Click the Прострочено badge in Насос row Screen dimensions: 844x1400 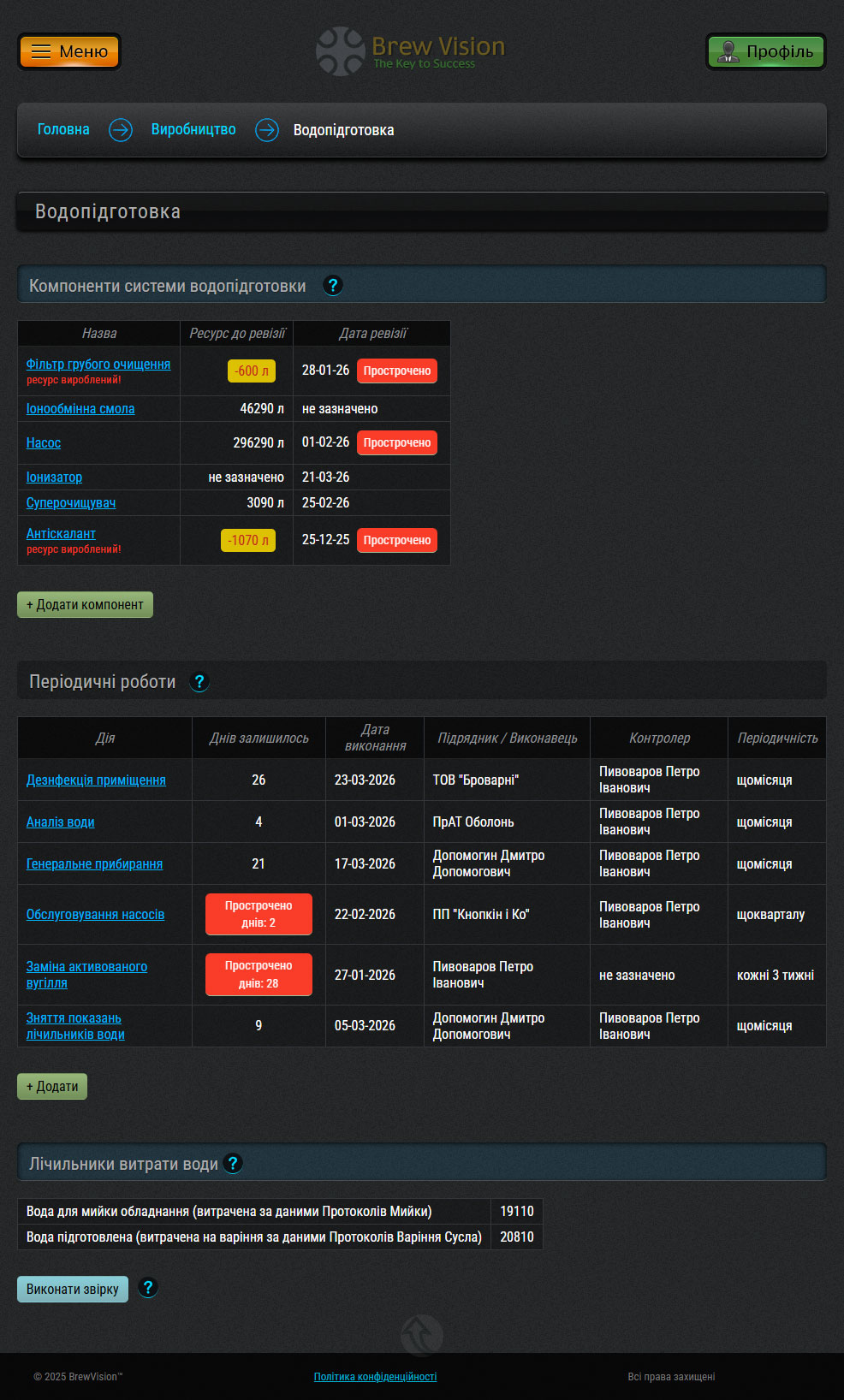point(396,442)
